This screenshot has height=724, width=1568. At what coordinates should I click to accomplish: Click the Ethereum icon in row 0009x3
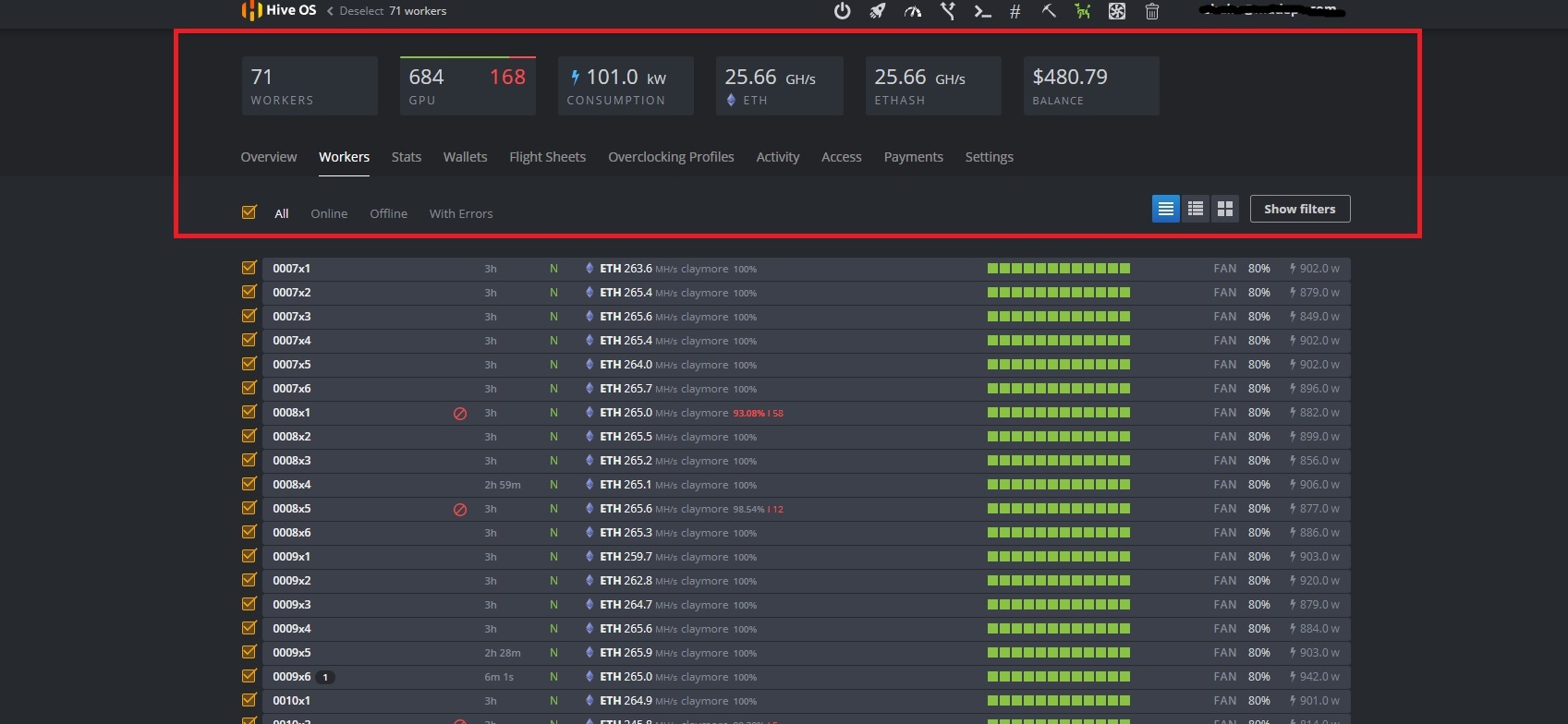[x=590, y=605]
